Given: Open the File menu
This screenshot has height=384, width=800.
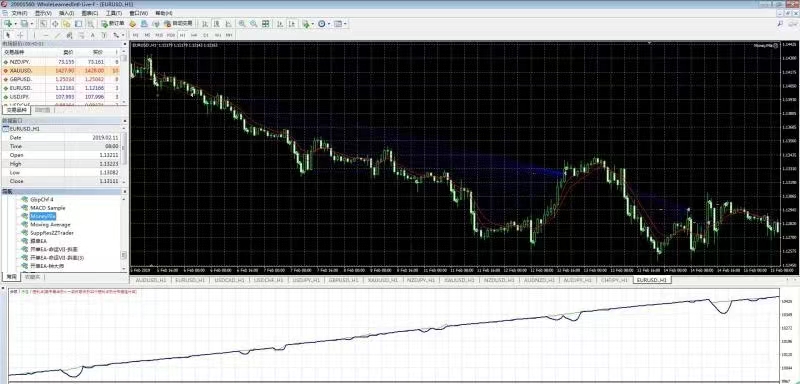Looking at the screenshot, I should (x=19, y=13).
